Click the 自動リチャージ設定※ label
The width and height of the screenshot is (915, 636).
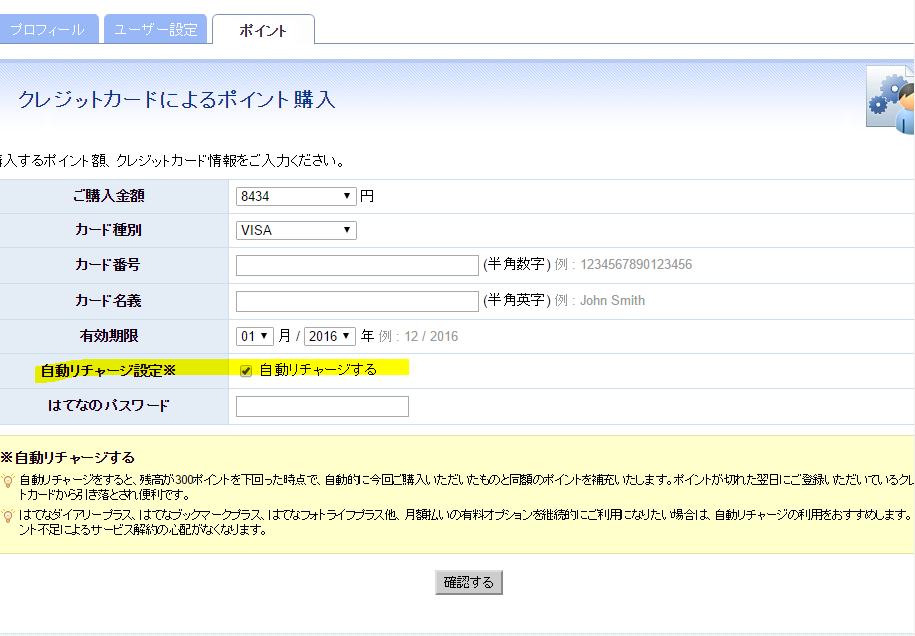point(108,371)
